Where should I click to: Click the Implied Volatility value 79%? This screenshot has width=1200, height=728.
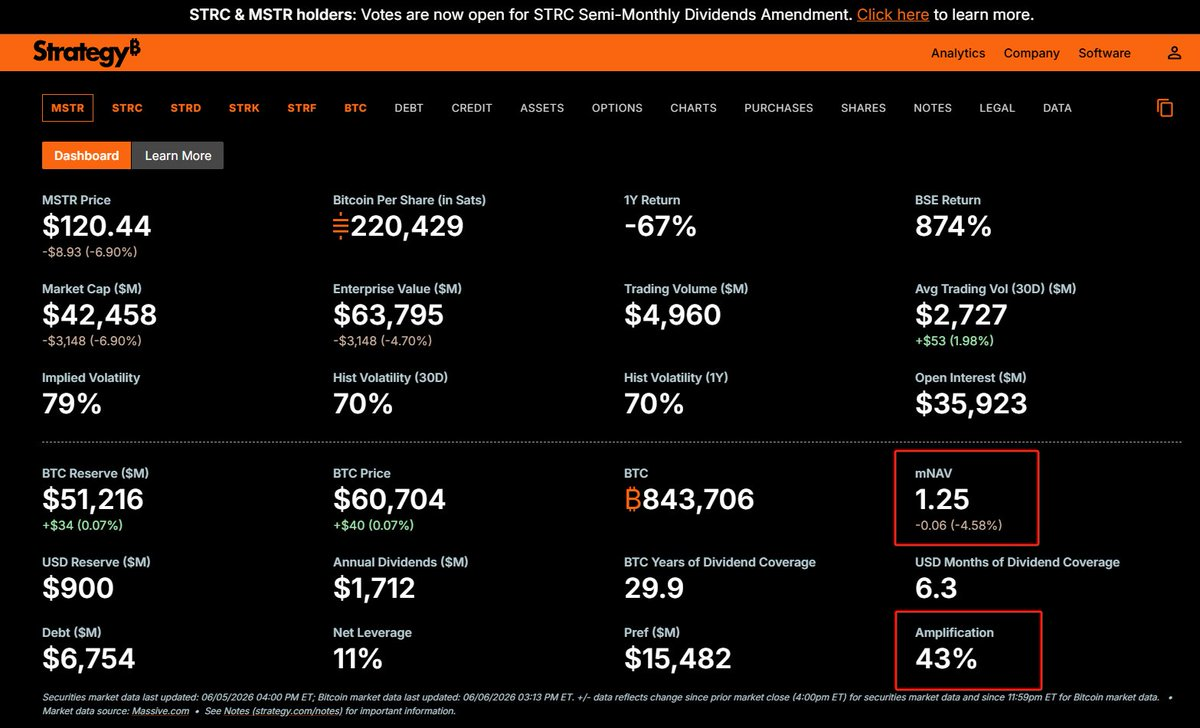click(72, 404)
